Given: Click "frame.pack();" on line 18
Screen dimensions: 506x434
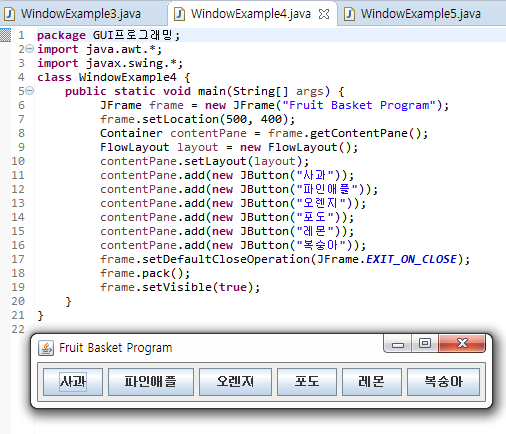Looking at the screenshot, I should pyautogui.click(x=145, y=273).
